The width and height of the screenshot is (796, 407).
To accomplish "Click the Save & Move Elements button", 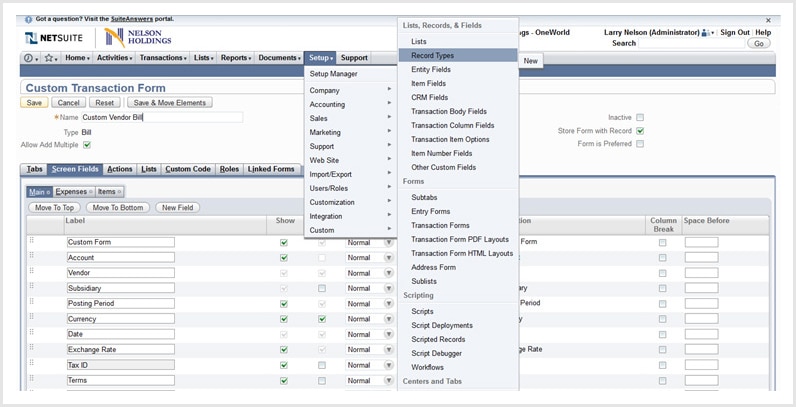I will (169, 102).
